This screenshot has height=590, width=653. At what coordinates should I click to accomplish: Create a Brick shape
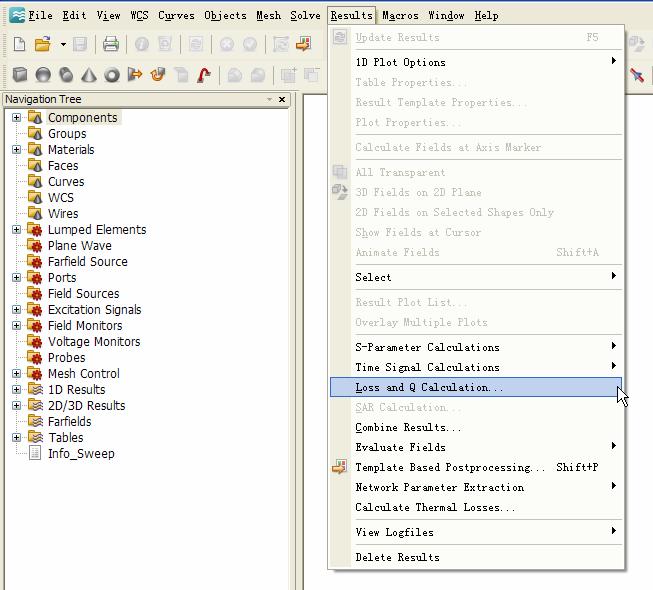(x=20, y=75)
